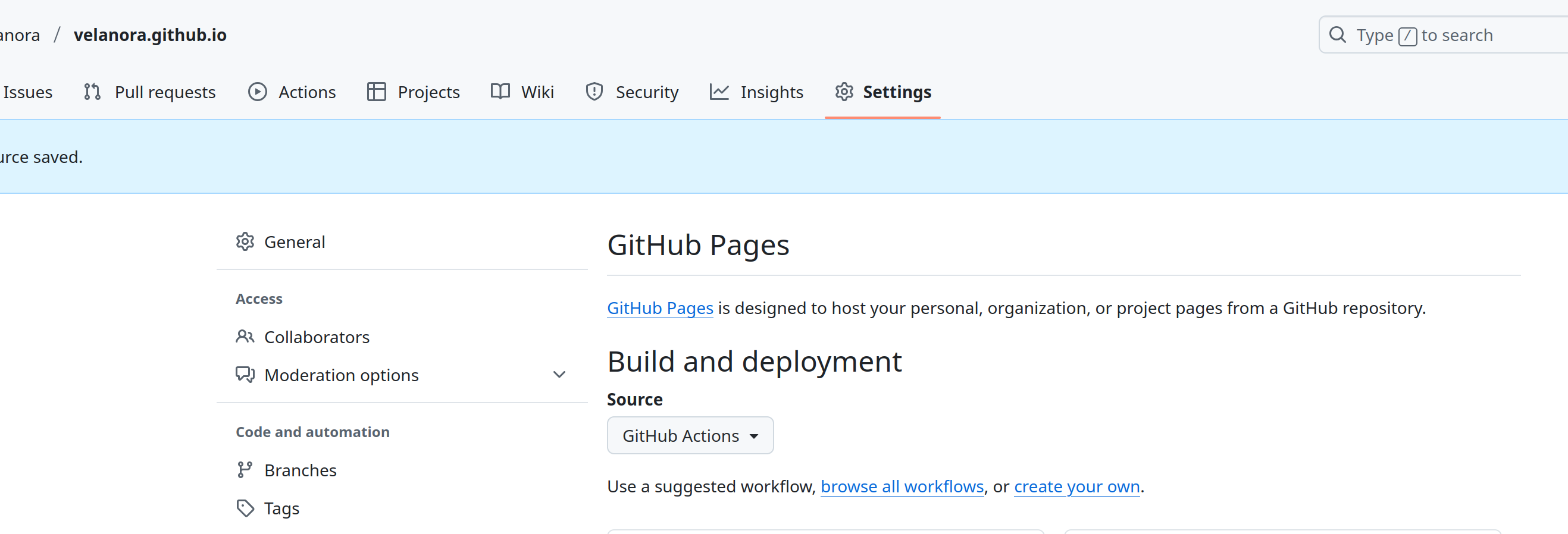Click the Tags tag icon
The width and height of the screenshot is (1568, 534).
245,508
